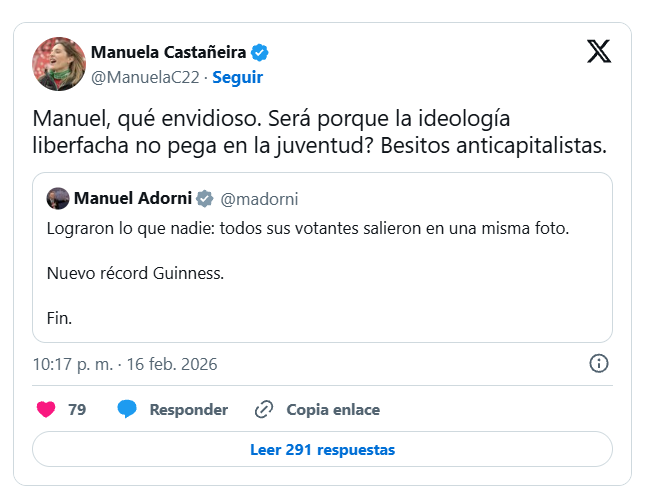Follow the account via Seguir link
The width and height of the screenshot is (647, 502).
(238, 77)
